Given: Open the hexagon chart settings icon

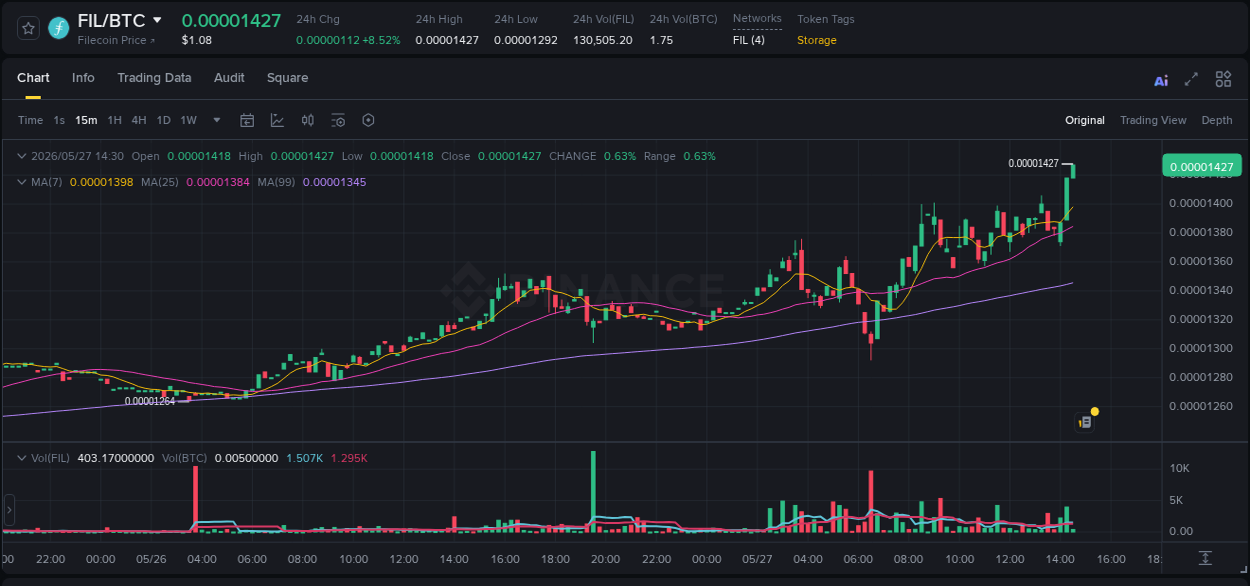Looking at the screenshot, I should click(x=368, y=120).
